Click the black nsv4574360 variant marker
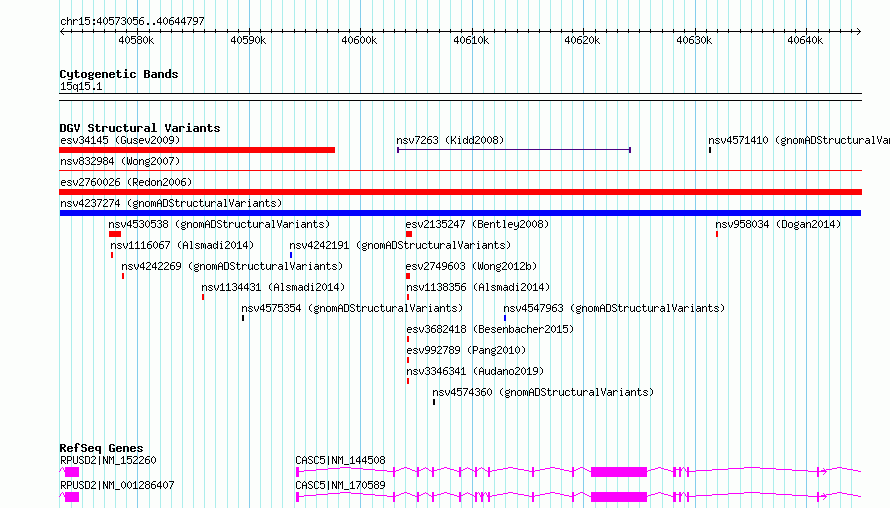Image resolution: width=890 pixels, height=508 pixels. pyautogui.click(x=434, y=402)
